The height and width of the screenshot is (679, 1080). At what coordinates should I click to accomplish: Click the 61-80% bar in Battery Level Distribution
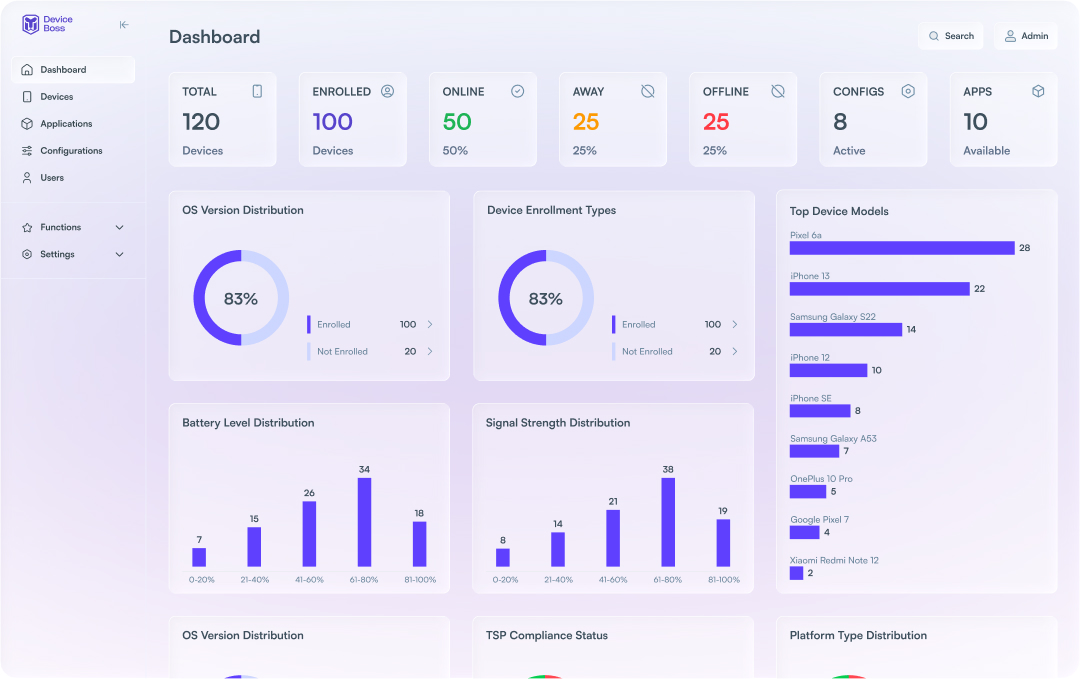(x=364, y=522)
